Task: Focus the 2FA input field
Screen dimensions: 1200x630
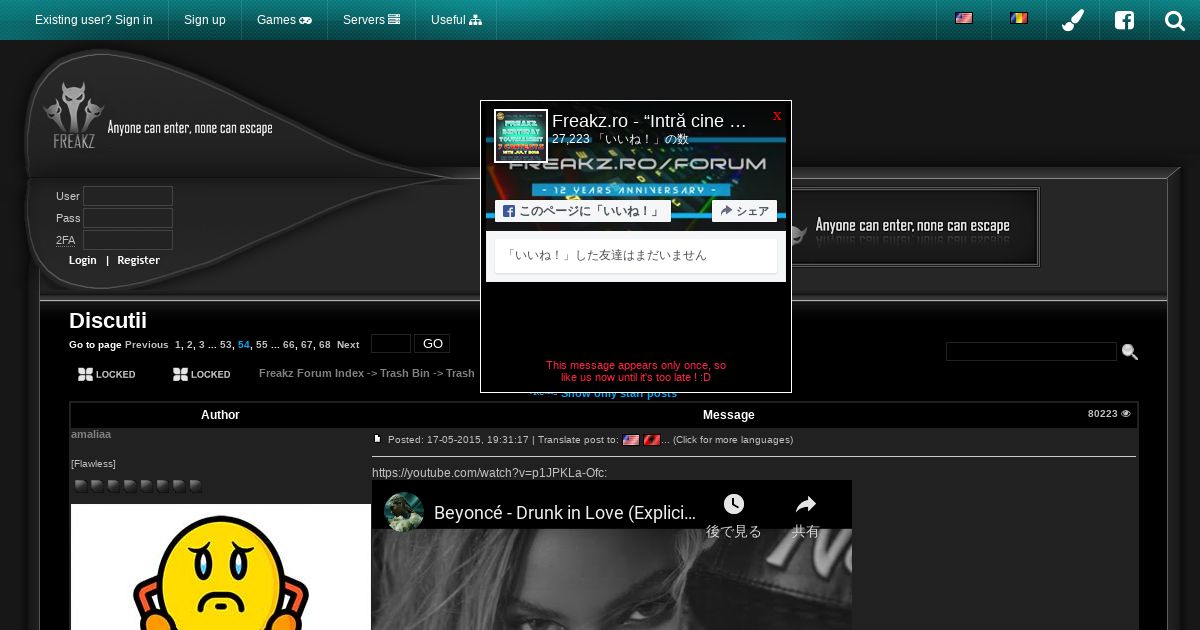Action: click(x=128, y=240)
